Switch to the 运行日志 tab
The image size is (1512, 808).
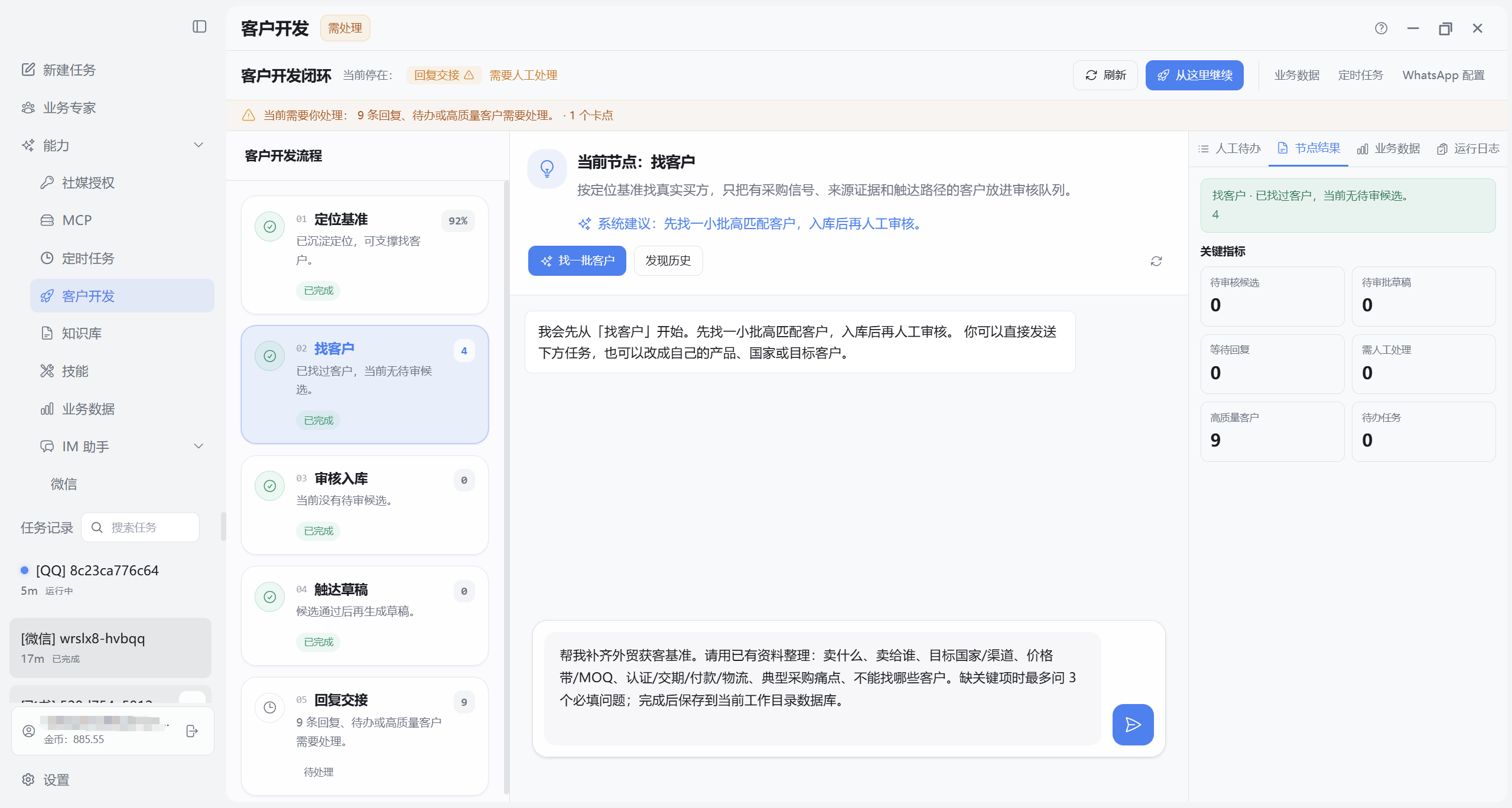(x=1468, y=148)
